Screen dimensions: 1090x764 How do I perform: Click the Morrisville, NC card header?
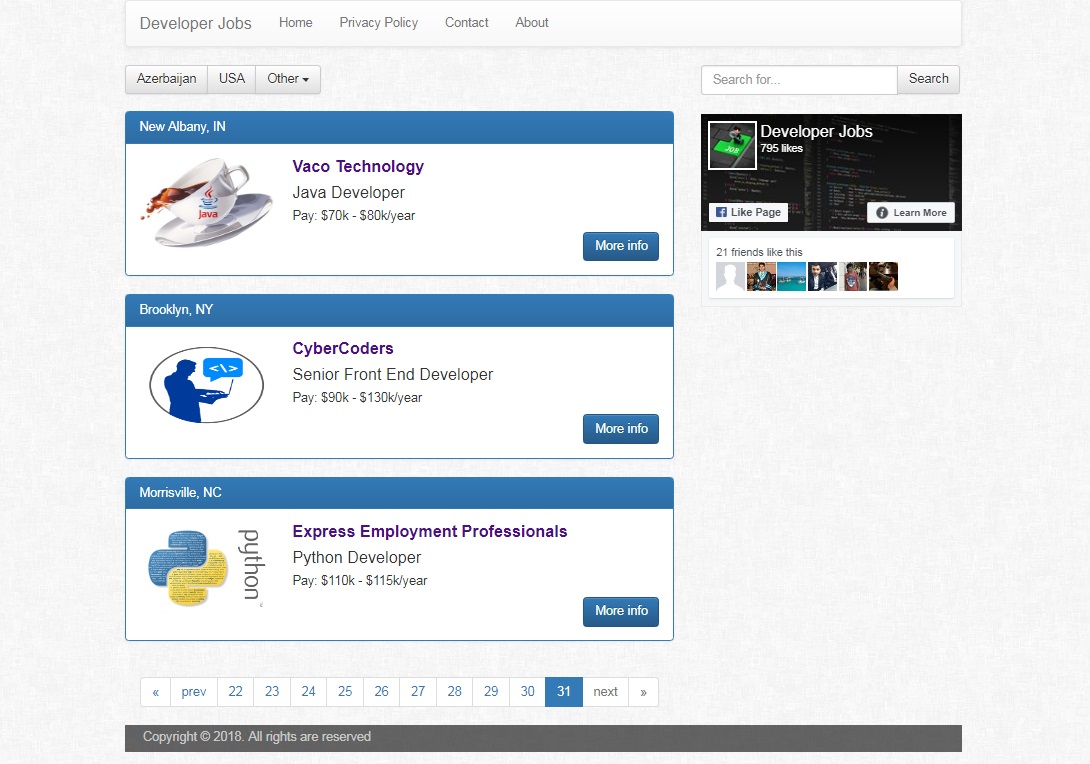coord(399,493)
